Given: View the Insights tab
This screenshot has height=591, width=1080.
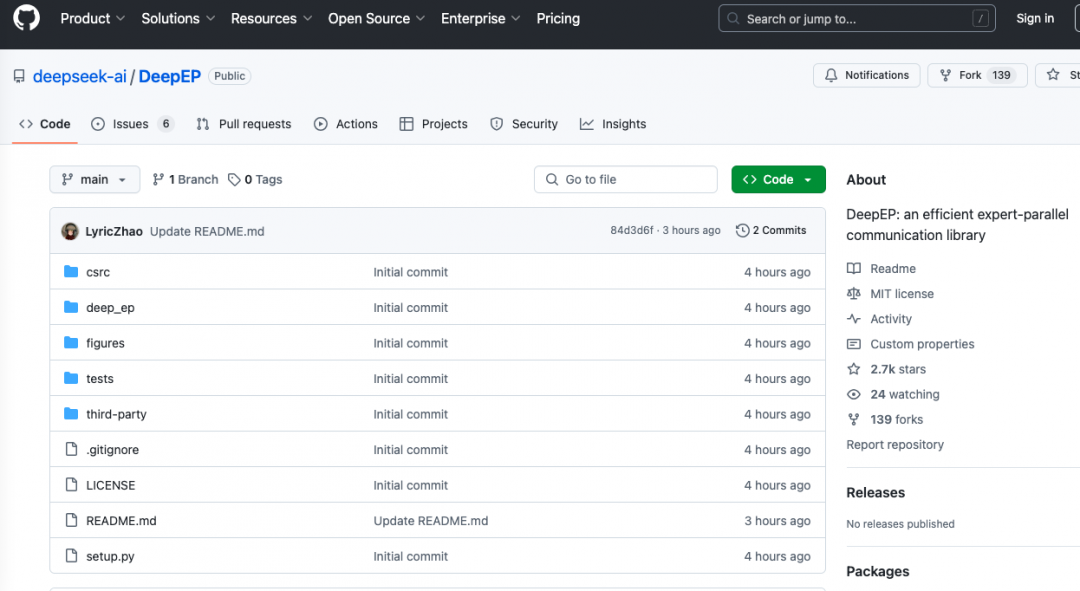Looking at the screenshot, I should [613, 124].
